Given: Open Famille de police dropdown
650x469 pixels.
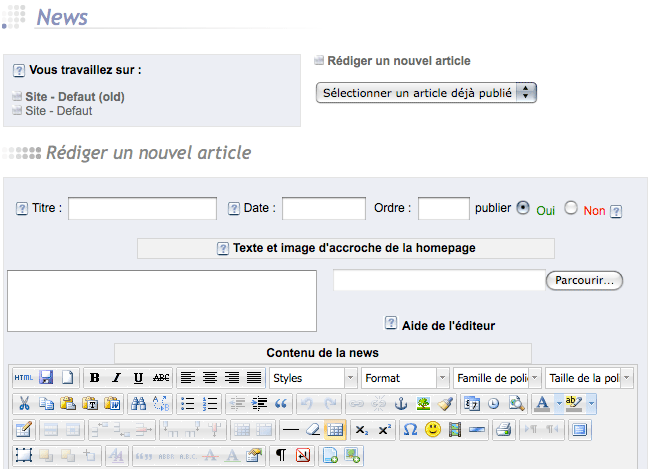Looking at the screenshot, I should 497,378.
